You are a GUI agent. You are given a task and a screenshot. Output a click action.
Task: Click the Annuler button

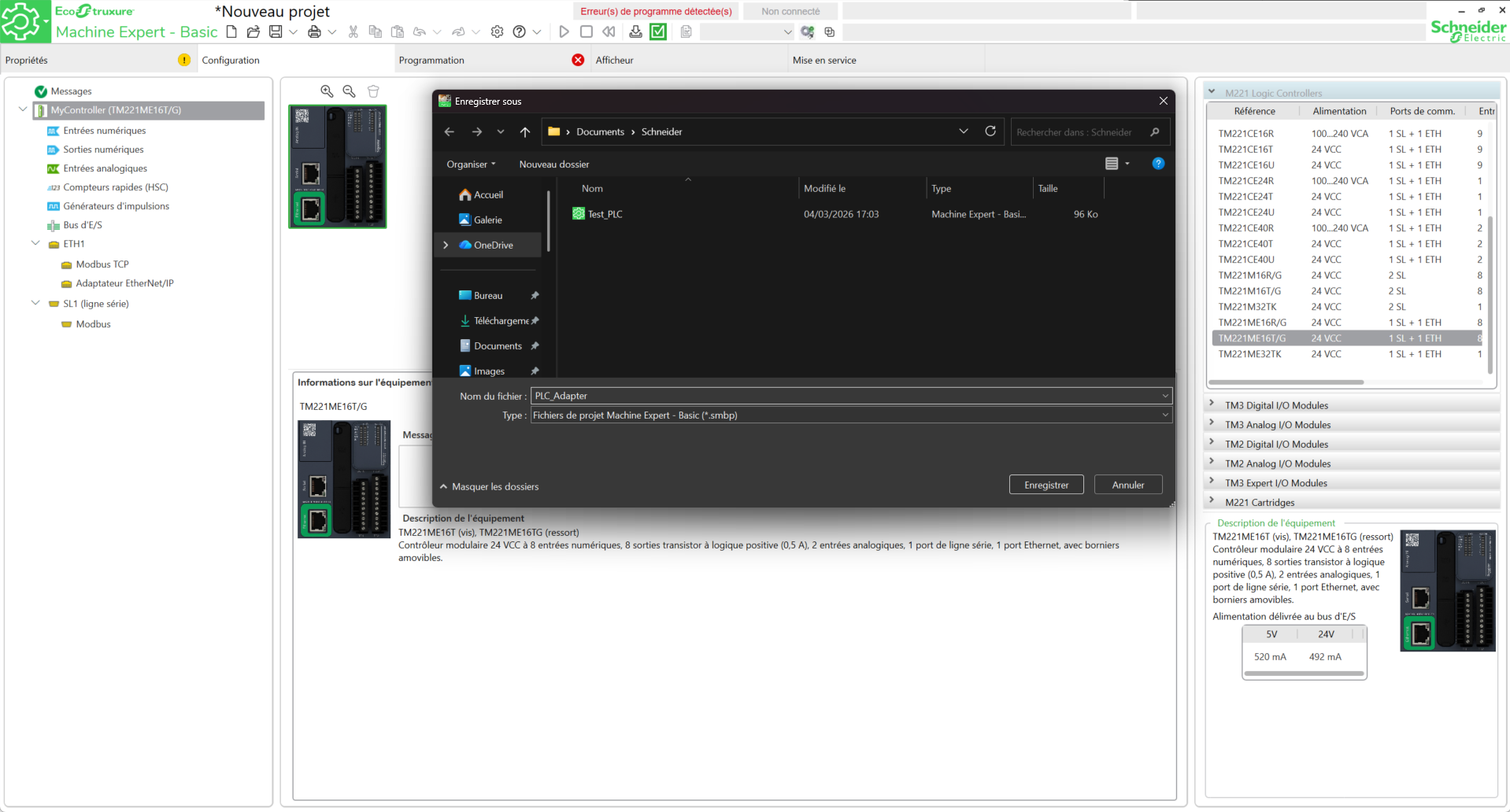1127,485
